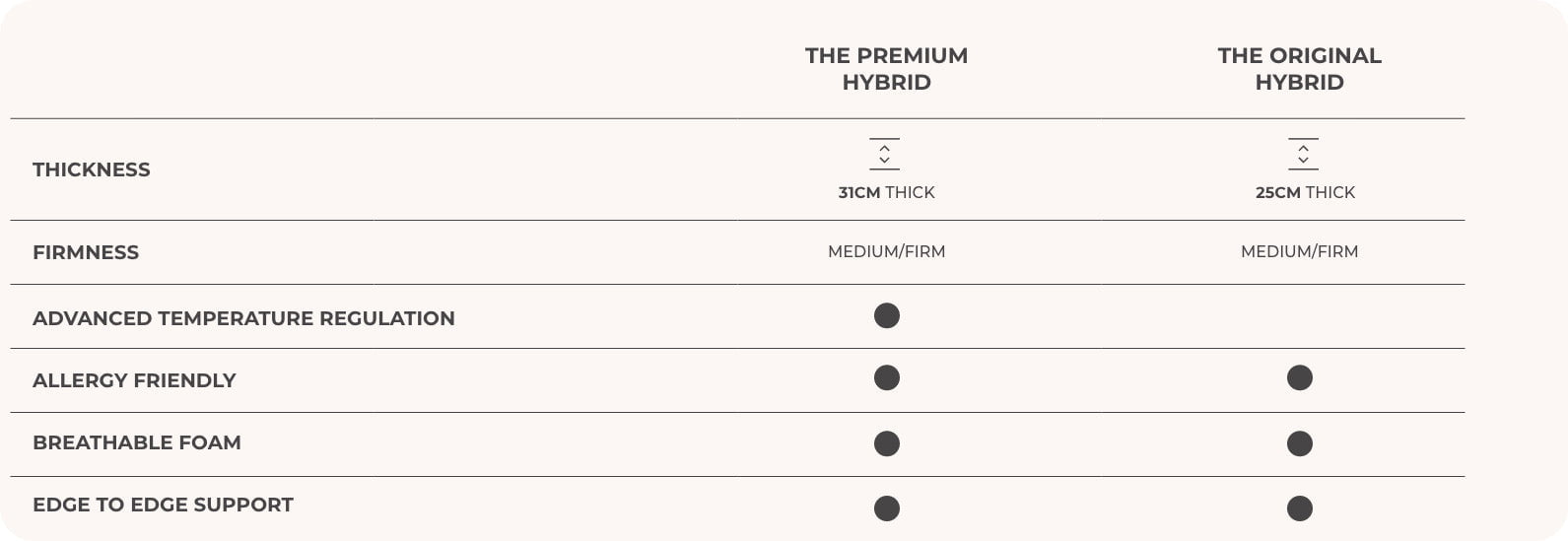Click the Original Hybrid thickness icon
1568x541 pixels.
click(x=1303, y=154)
